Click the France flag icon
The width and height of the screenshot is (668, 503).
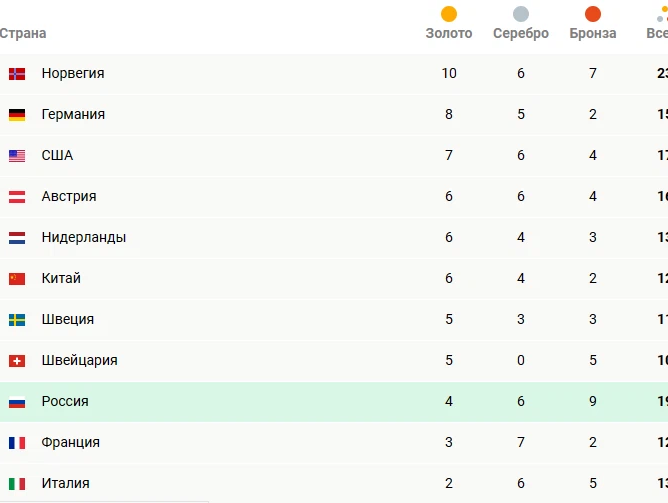point(17,443)
